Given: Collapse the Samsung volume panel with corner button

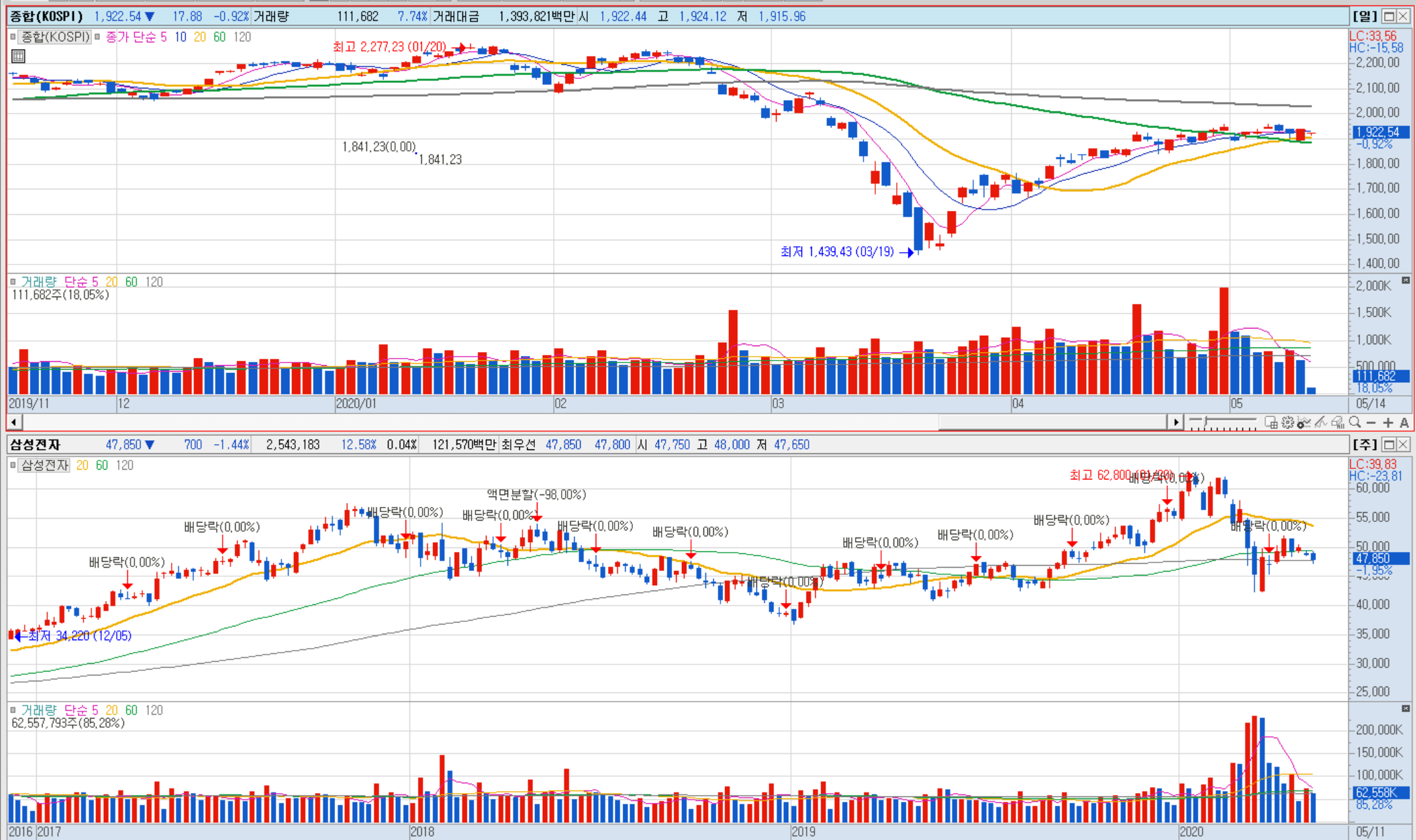Looking at the screenshot, I should pyautogui.click(x=1406, y=709).
